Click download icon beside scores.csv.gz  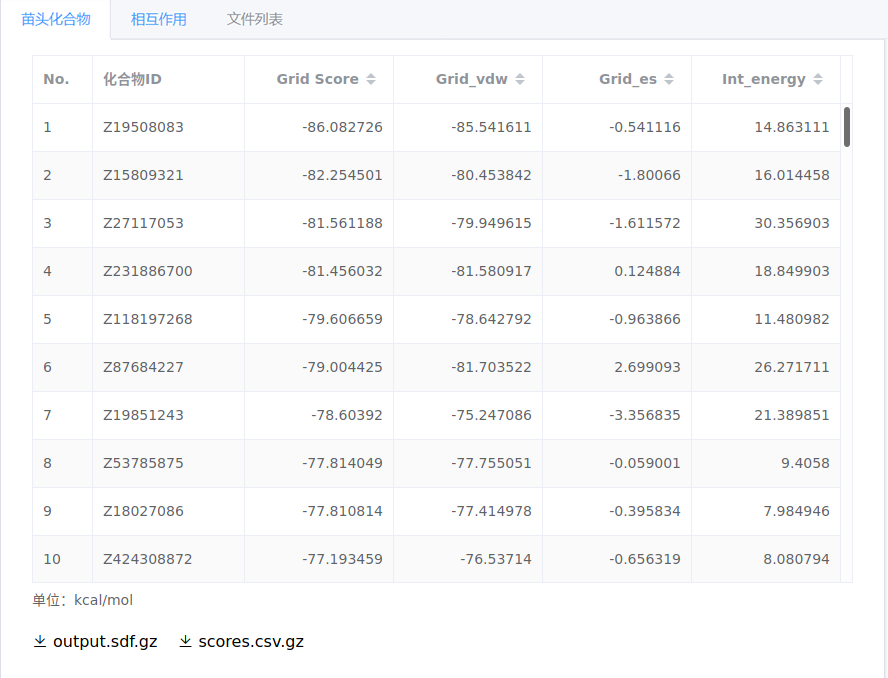(x=185, y=642)
